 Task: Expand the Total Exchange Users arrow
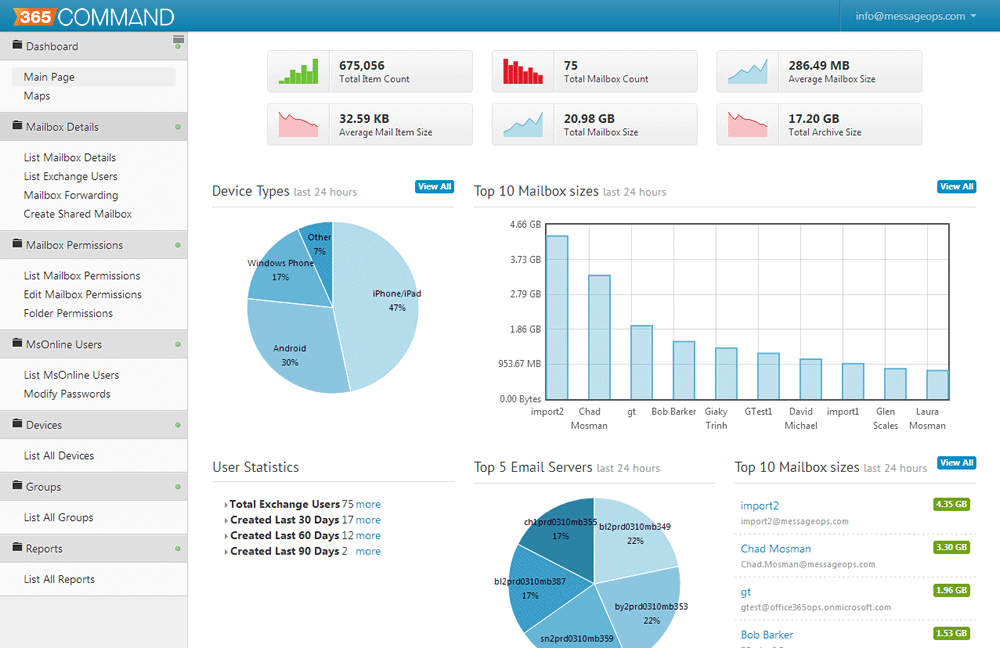tap(226, 505)
